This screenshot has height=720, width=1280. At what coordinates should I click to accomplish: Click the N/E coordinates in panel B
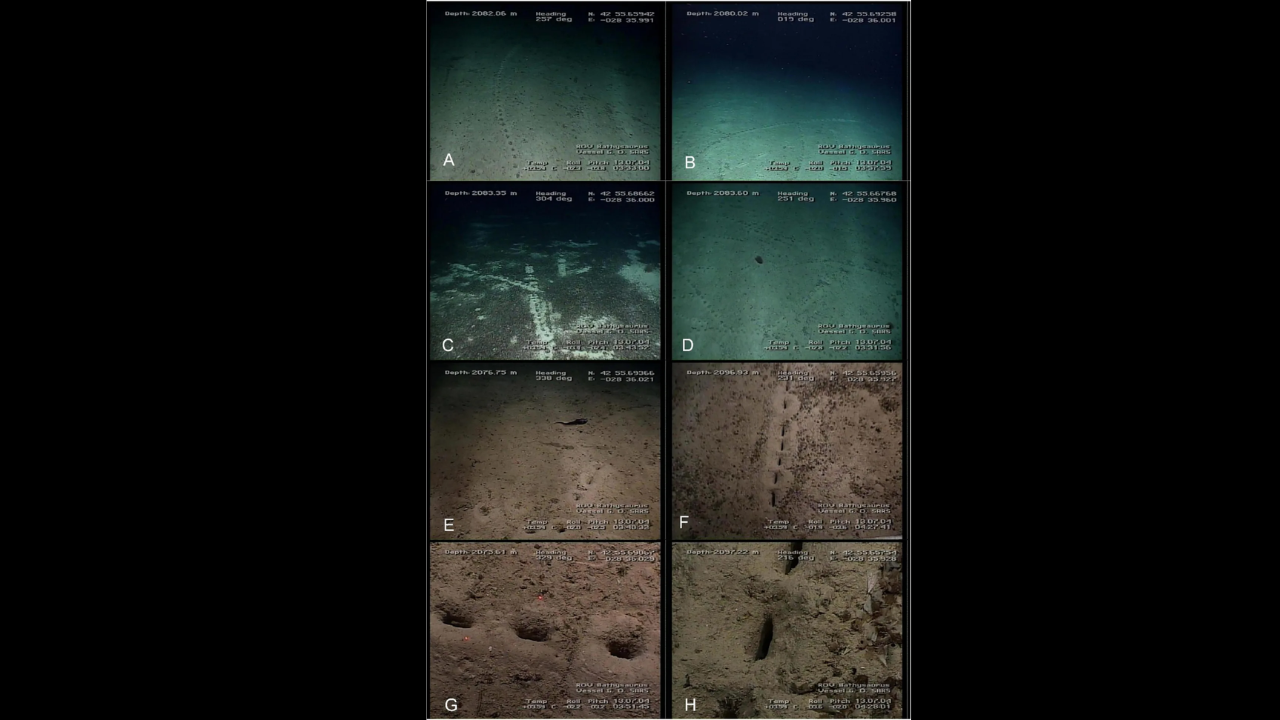tap(863, 16)
